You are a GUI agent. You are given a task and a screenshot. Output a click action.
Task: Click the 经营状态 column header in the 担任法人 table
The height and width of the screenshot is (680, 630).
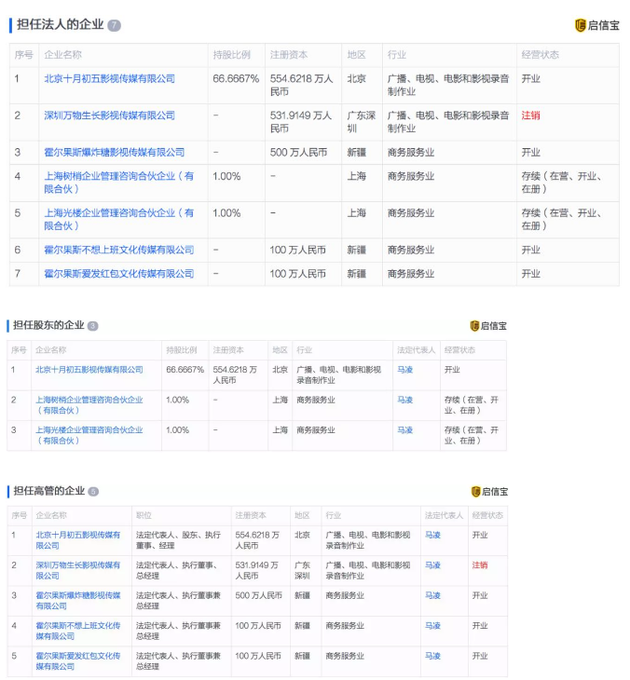pyautogui.click(x=540, y=55)
